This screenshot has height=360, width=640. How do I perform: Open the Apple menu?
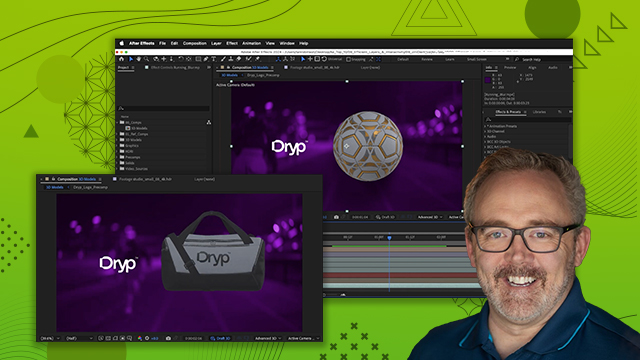(x=122, y=43)
